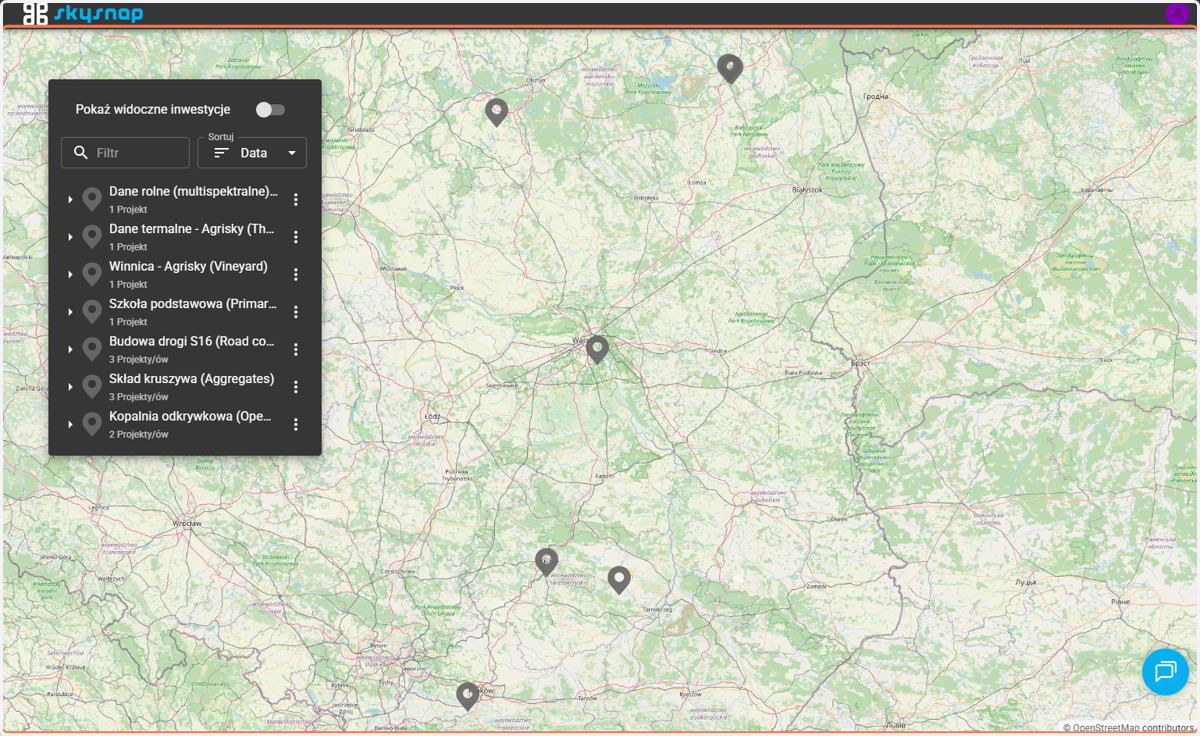Expand the Winnica - Agrisky (Vineyard) investment

(x=70, y=275)
